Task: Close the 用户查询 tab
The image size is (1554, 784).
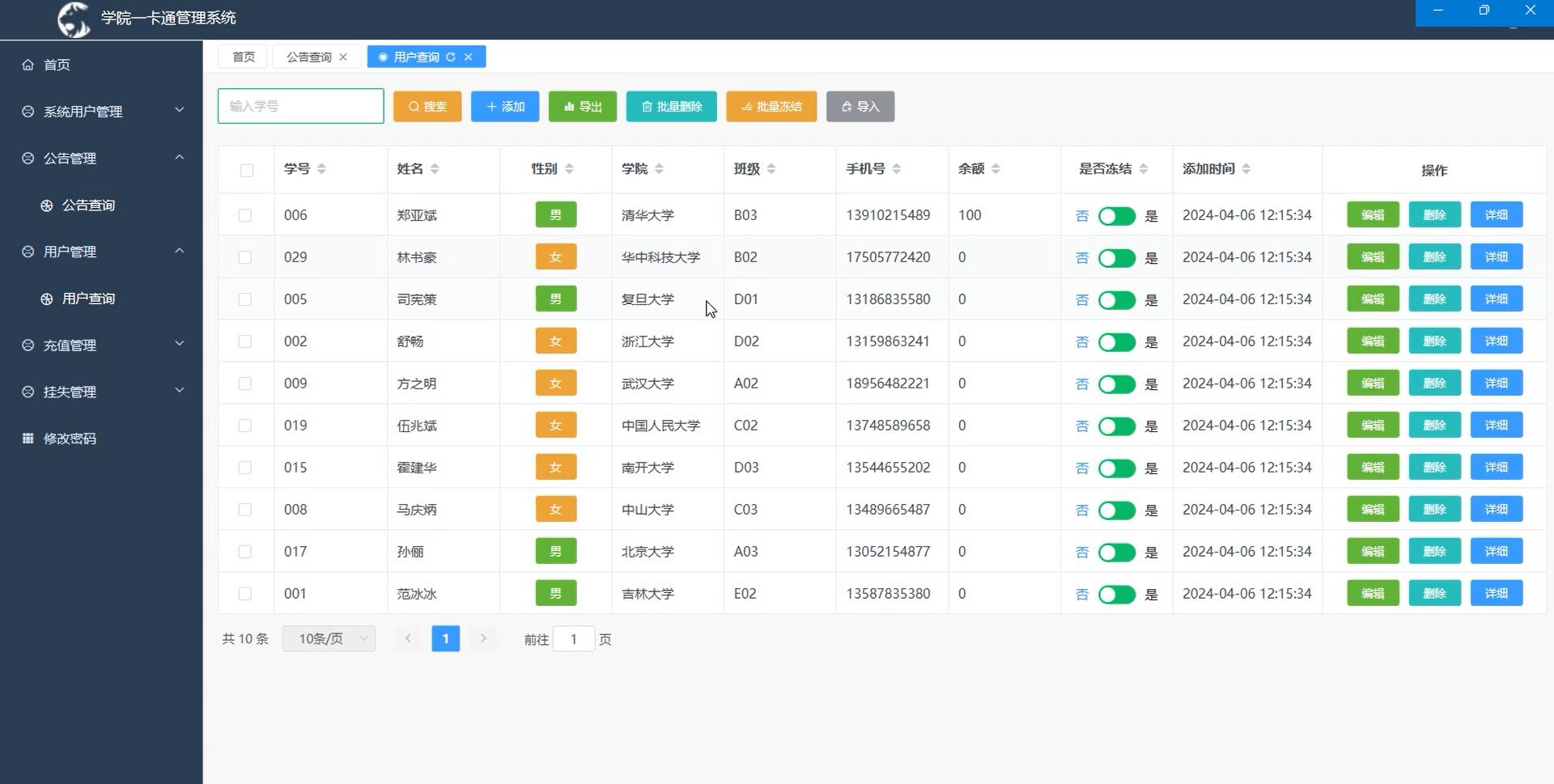Action: [468, 57]
